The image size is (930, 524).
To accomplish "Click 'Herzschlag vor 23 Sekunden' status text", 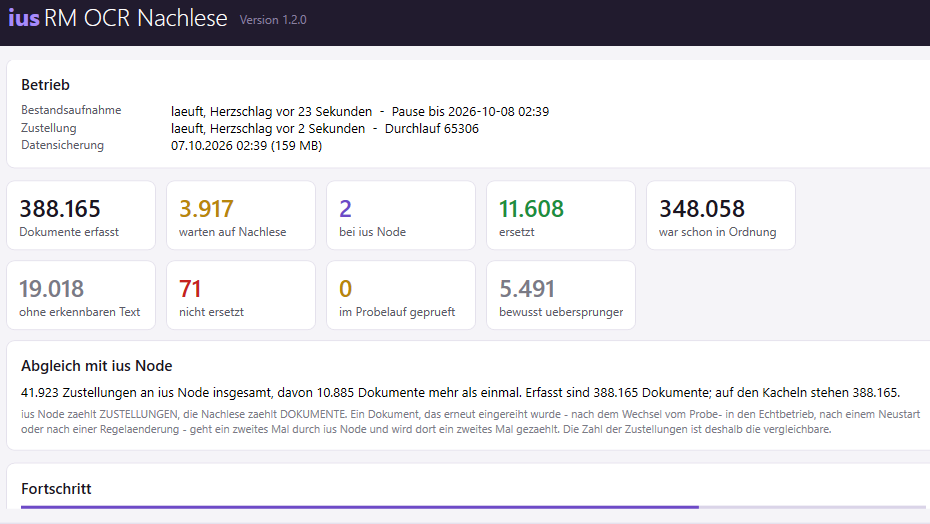I will 291,112.
